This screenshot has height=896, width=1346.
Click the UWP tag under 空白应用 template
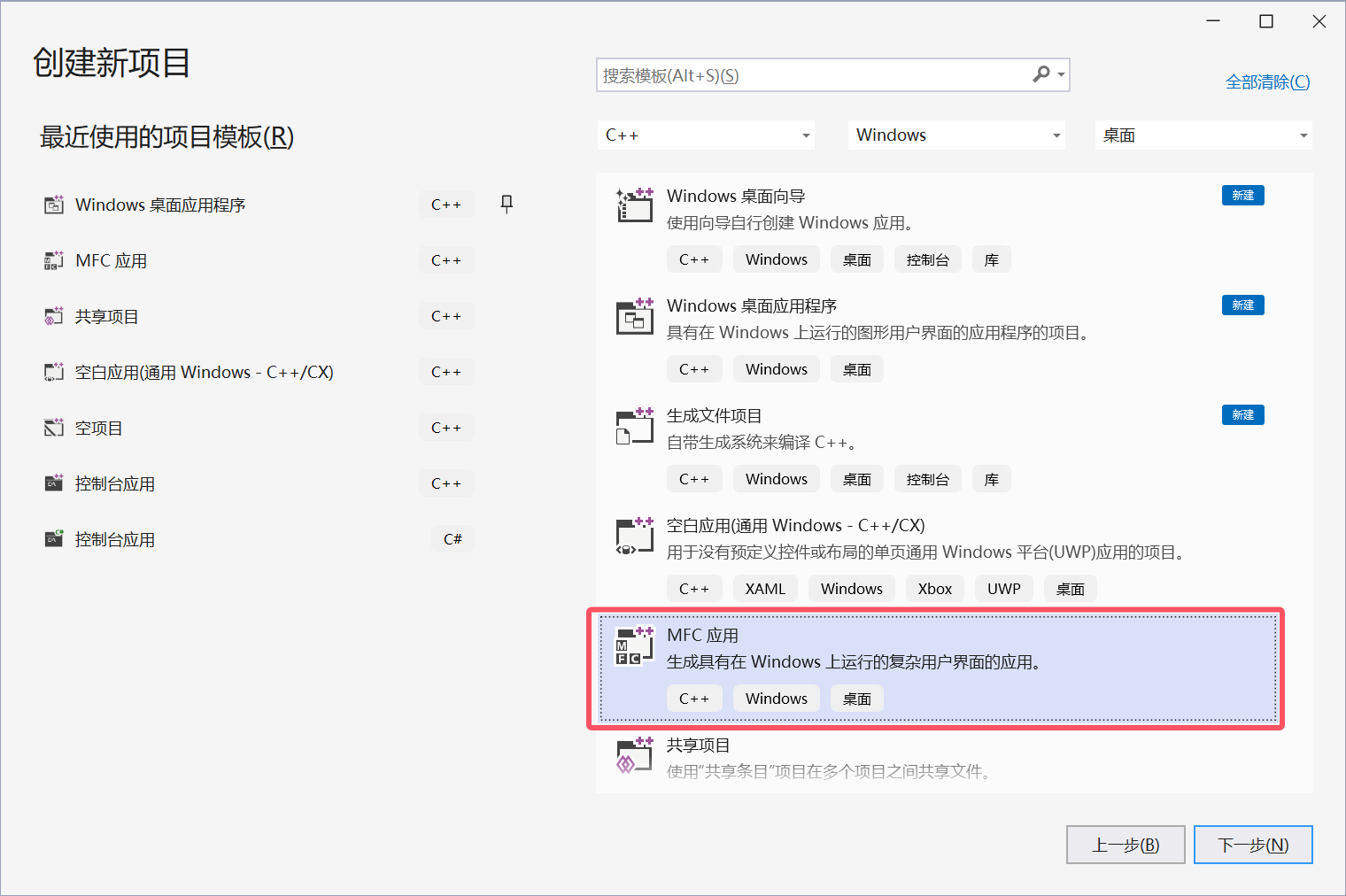pyautogui.click(x=1004, y=589)
